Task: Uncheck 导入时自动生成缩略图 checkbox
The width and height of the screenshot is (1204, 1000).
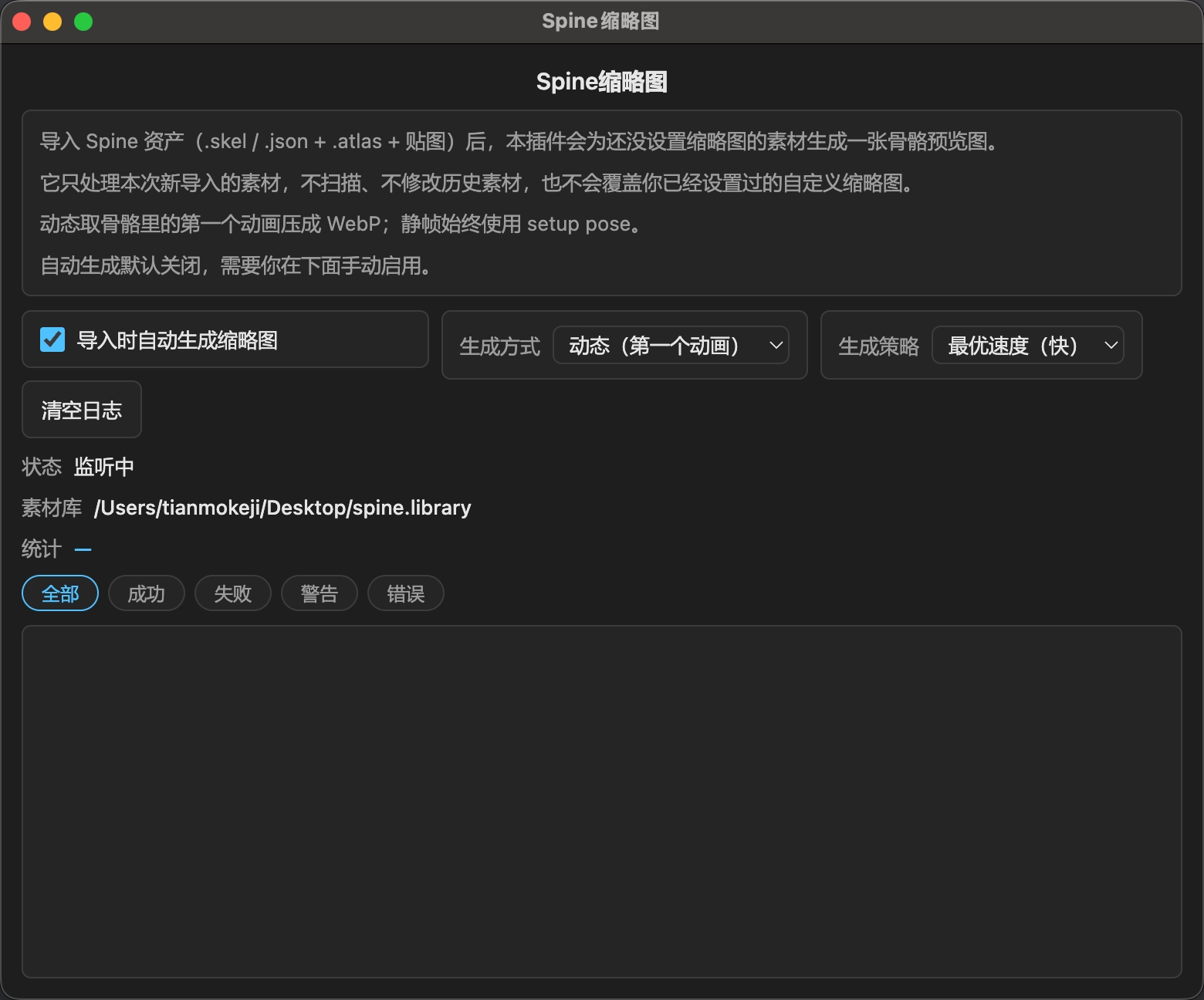Action: pyautogui.click(x=52, y=340)
